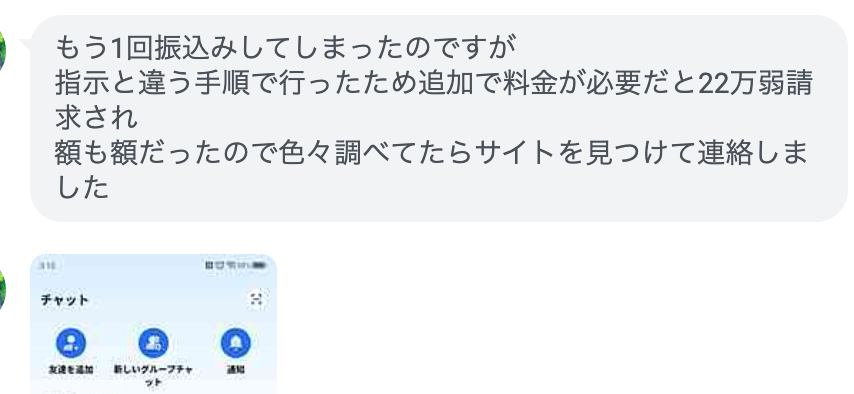Click the sender avatar beside the text message
The image size is (854, 394).
(x=2, y=52)
